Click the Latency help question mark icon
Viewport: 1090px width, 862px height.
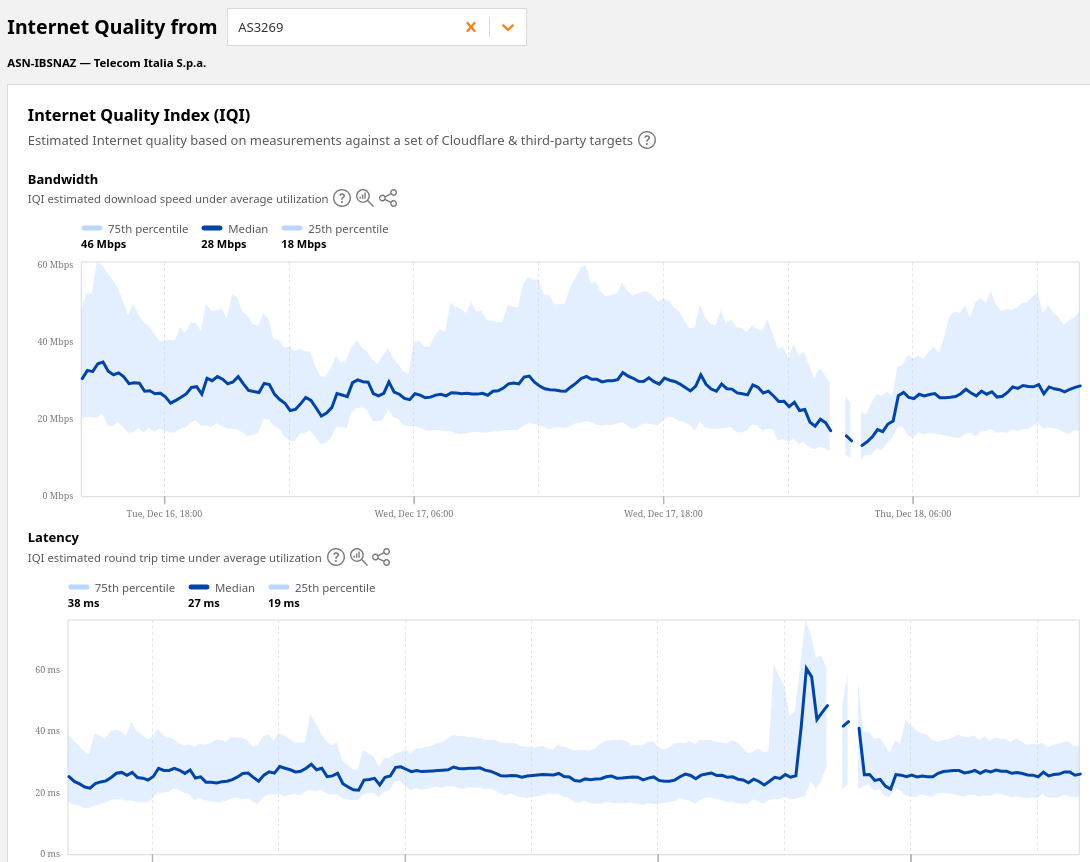[x=335, y=557]
